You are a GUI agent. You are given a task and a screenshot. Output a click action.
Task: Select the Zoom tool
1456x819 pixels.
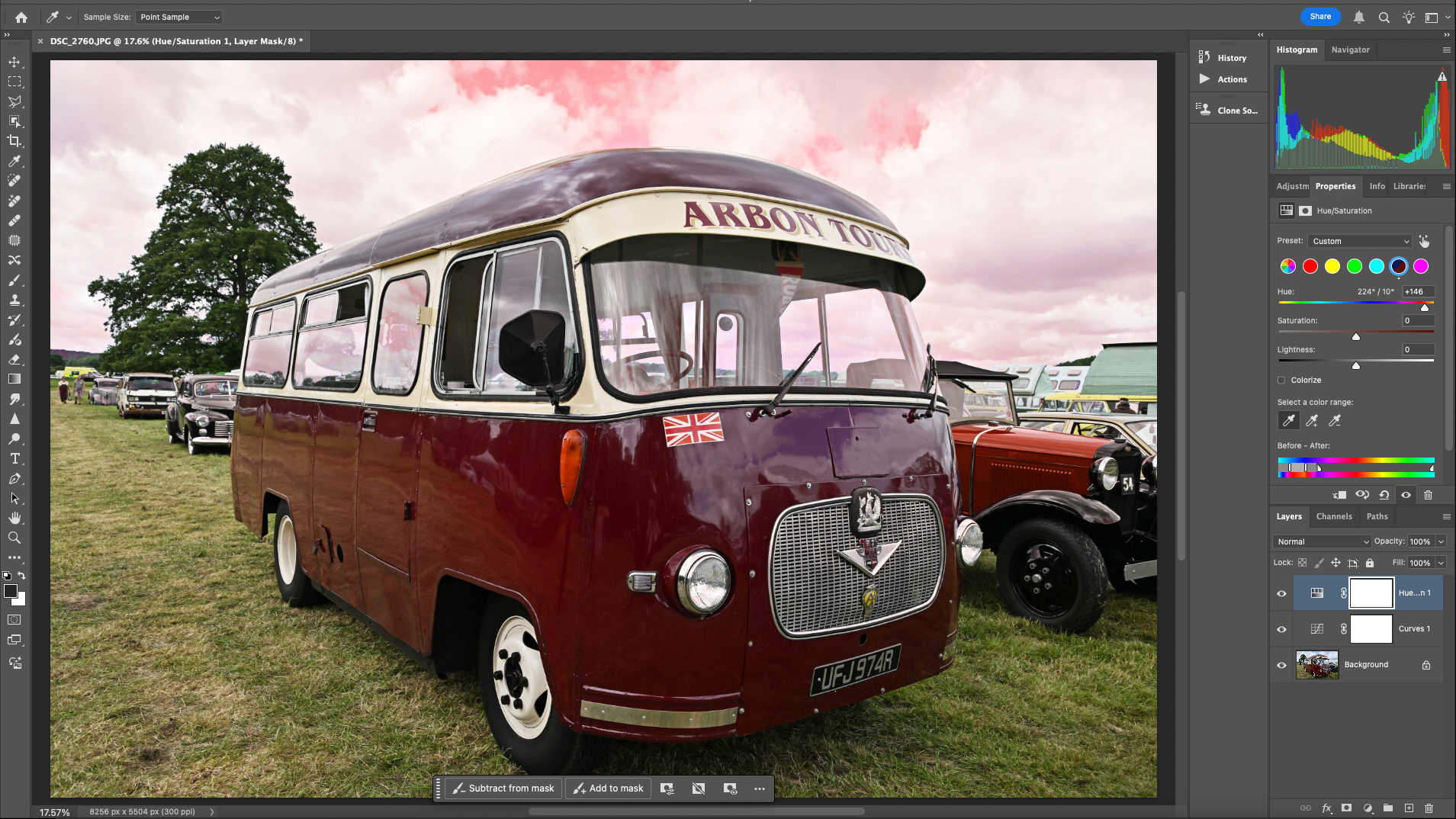tap(14, 538)
